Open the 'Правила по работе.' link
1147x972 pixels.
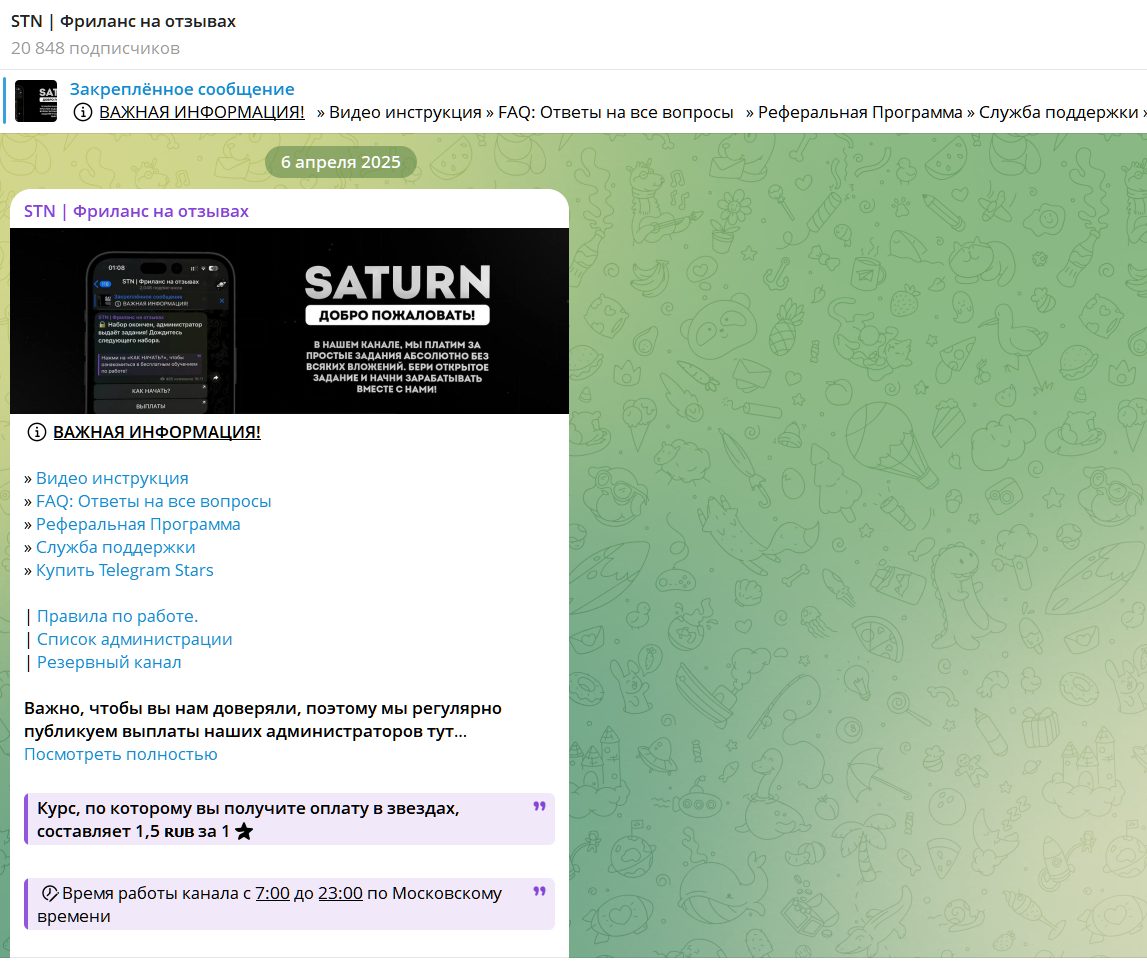pos(117,617)
